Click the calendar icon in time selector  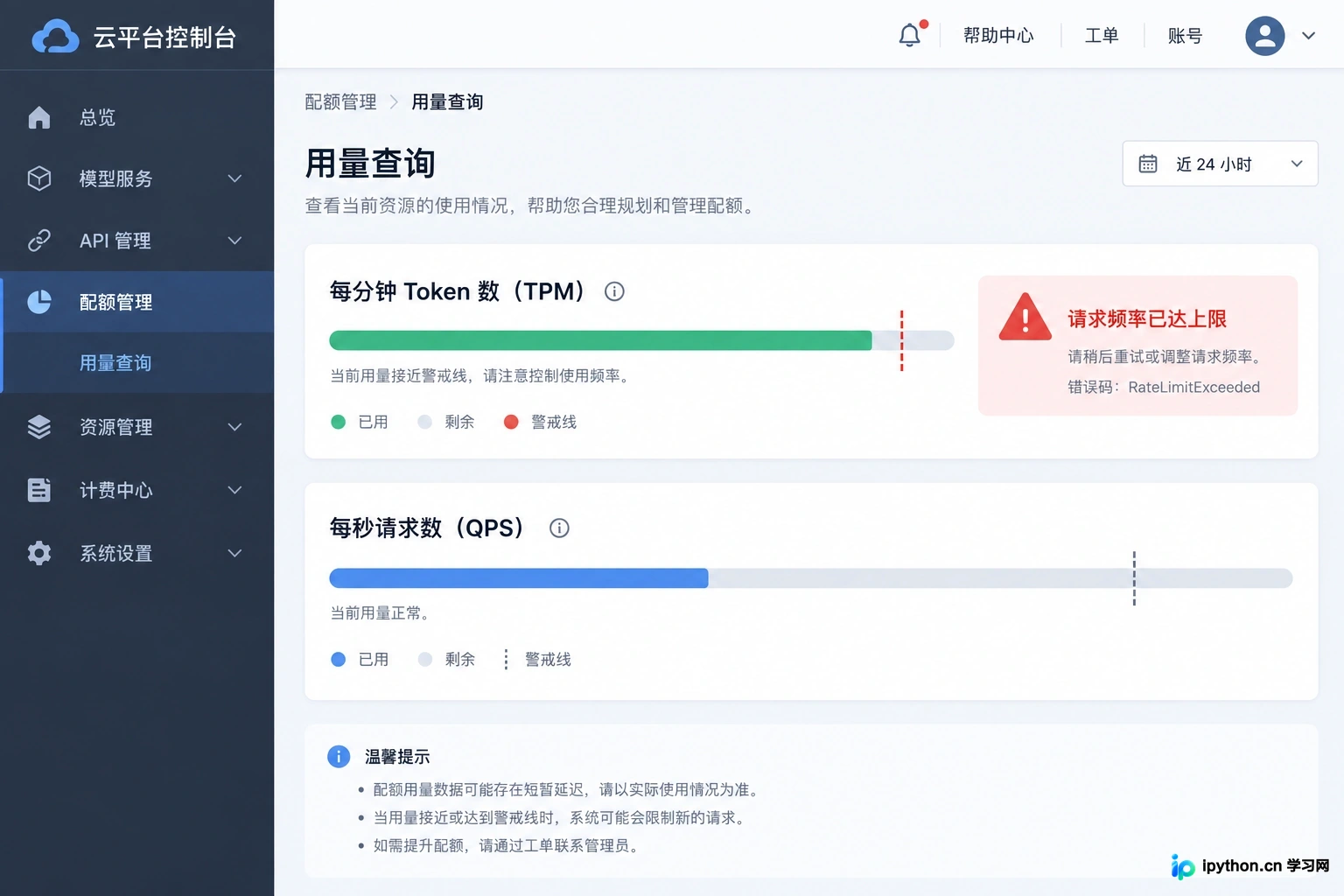[1148, 164]
